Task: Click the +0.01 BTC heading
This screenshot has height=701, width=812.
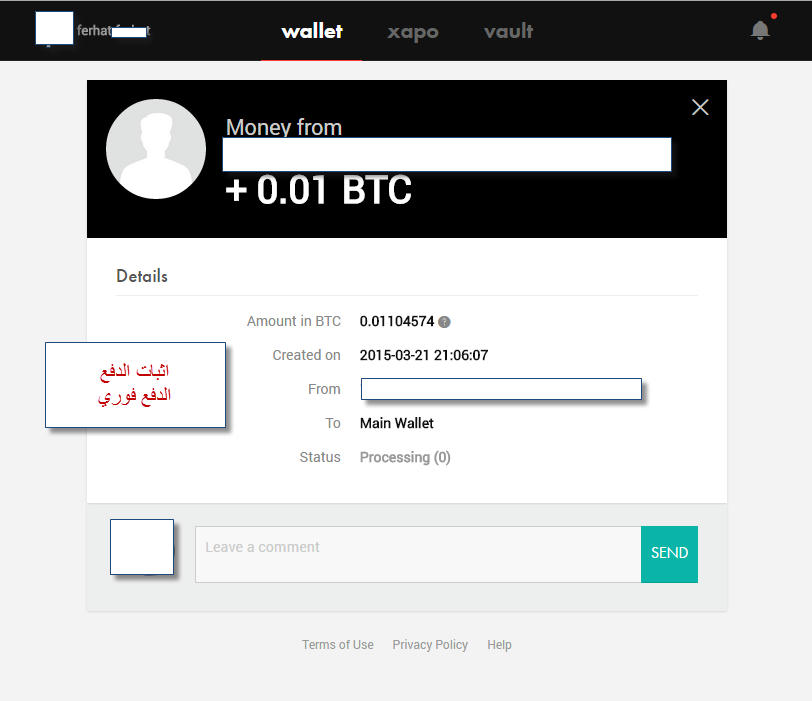Action: tap(318, 189)
